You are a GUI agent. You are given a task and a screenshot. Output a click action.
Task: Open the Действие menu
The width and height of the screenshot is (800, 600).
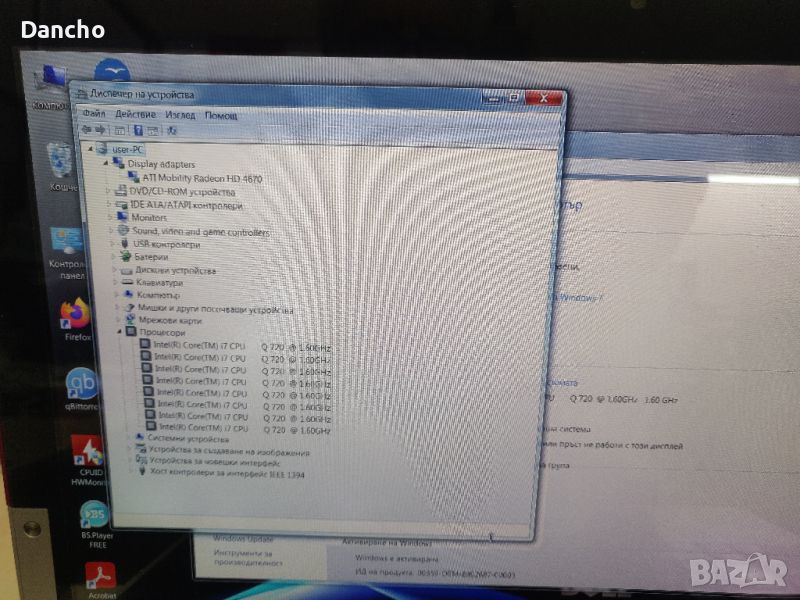pyautogui.click(x=135, y=114)
